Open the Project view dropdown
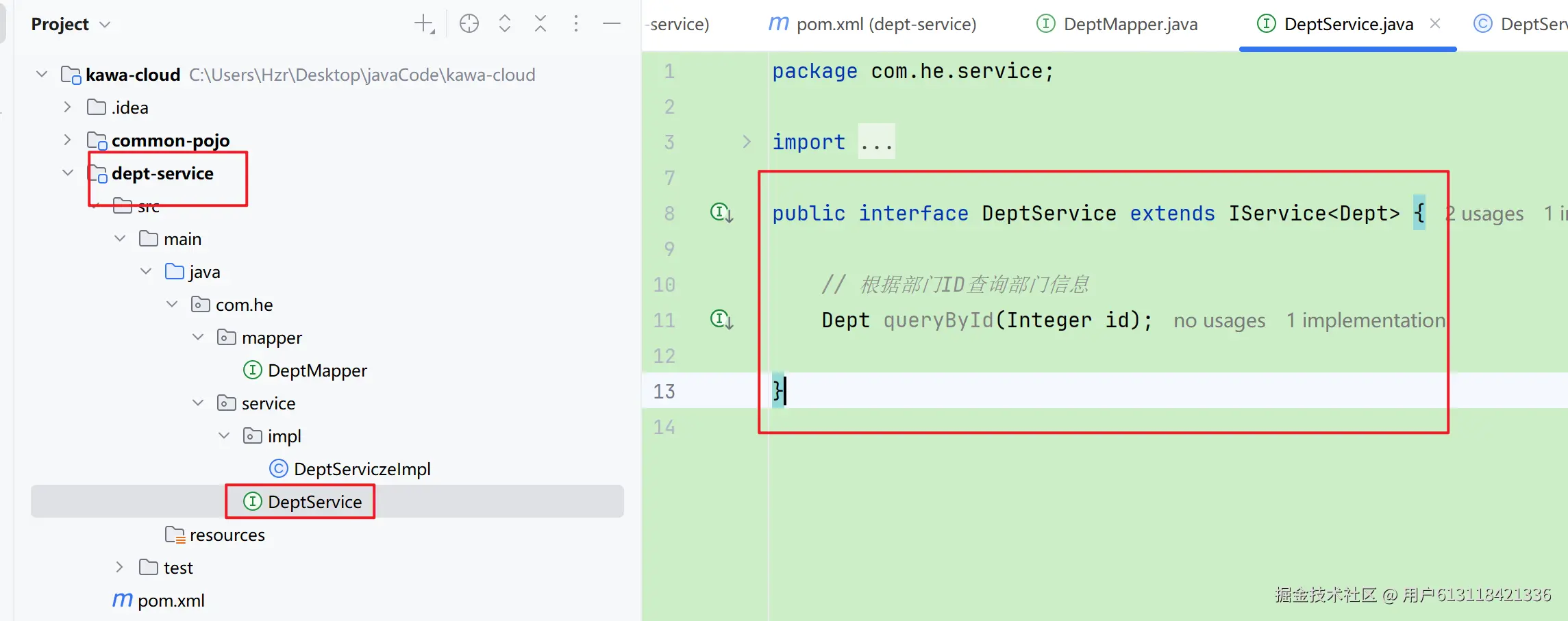 tap(71, 24)
